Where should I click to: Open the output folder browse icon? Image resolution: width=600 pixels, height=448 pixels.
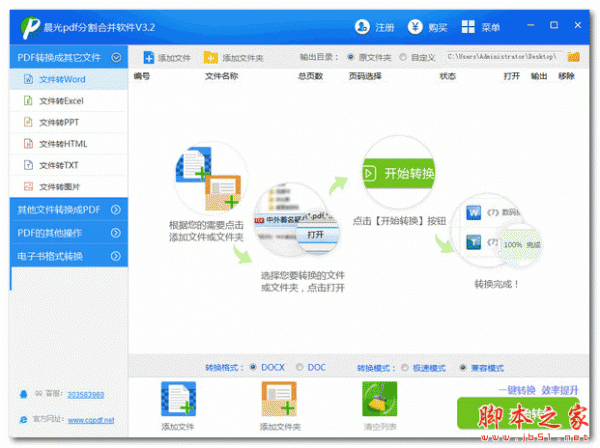pos(573,57)
